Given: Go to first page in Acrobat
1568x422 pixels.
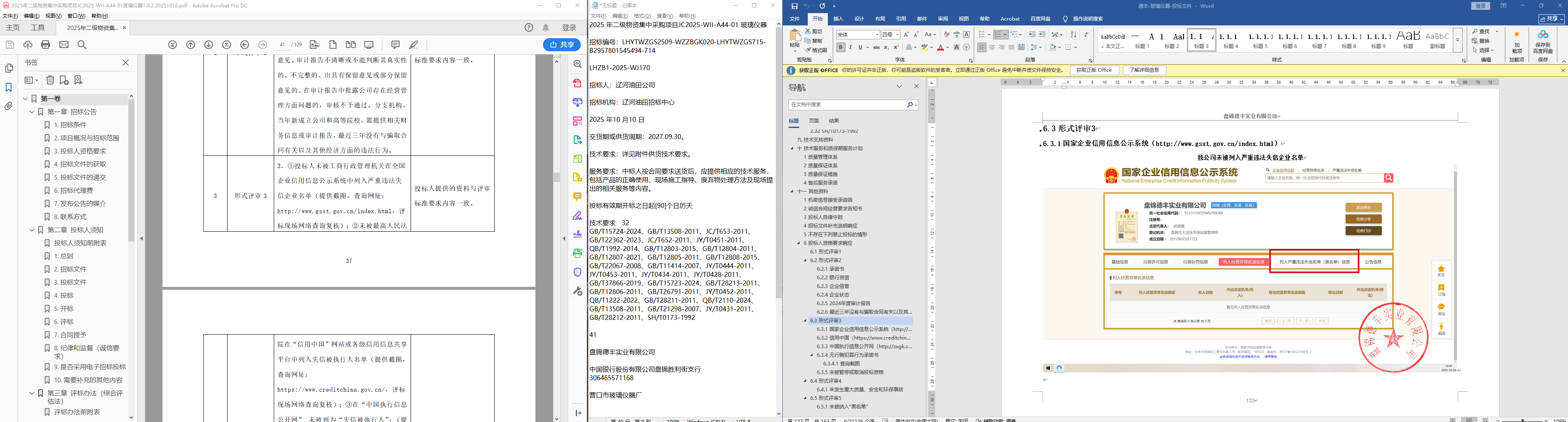Looking at the screenshot, I should (173, 44).
